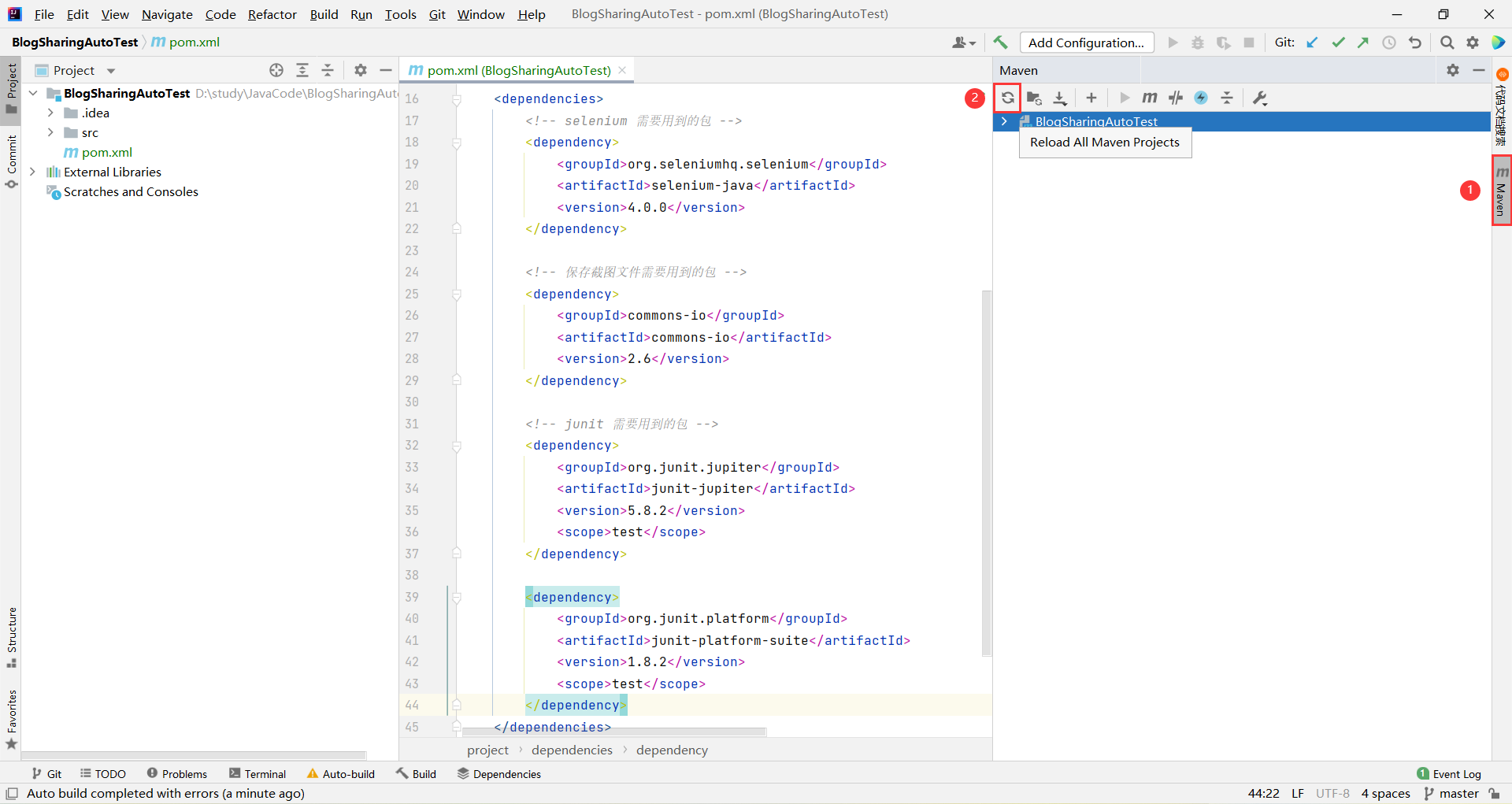Open Maven panel gear options
The height and width of the screenshot is (804, 1512).
click(1453, 70)
